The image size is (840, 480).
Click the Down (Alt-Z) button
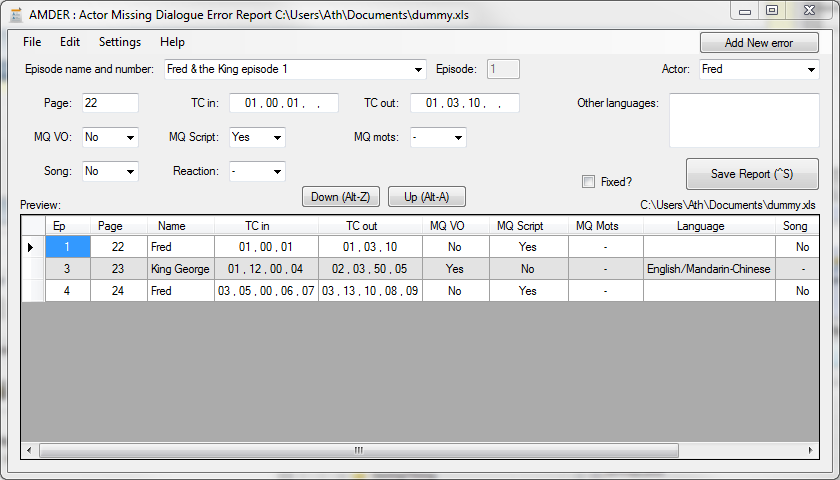341,197
